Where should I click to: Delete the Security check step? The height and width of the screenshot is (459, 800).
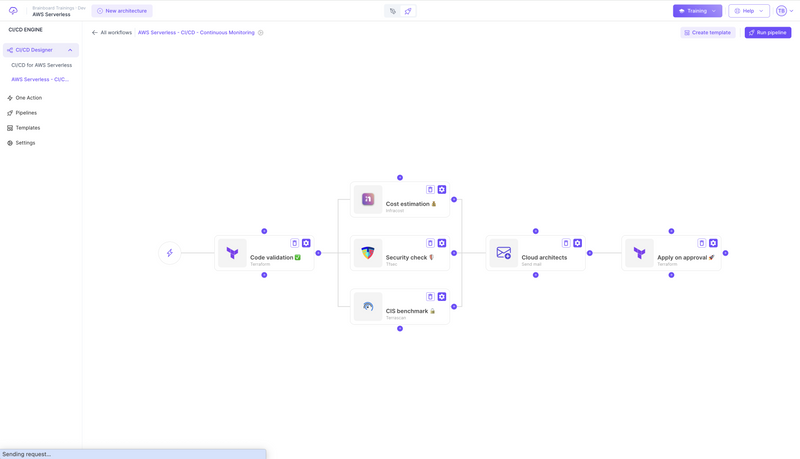[430, 243]
